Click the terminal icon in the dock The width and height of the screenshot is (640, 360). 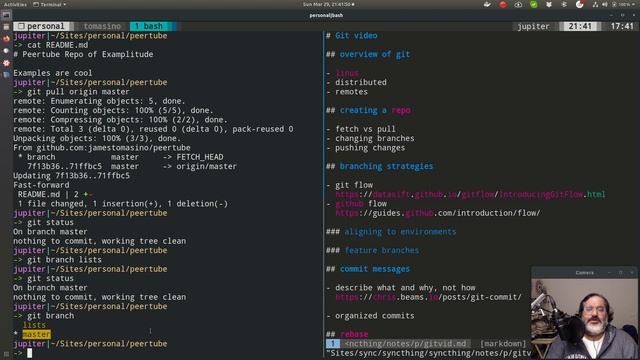pos(6,16)
